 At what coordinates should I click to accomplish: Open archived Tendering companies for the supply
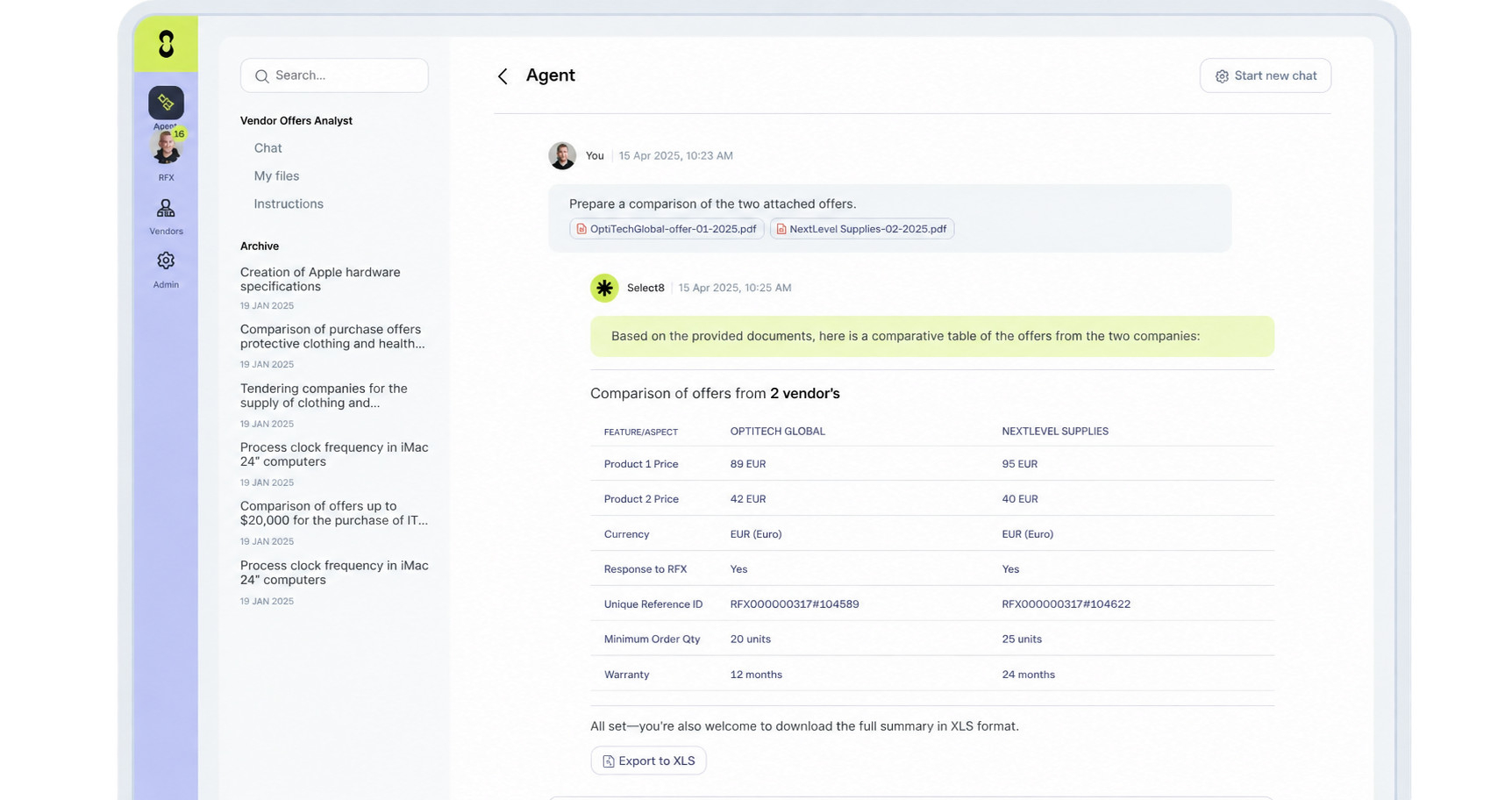[324, 396]
